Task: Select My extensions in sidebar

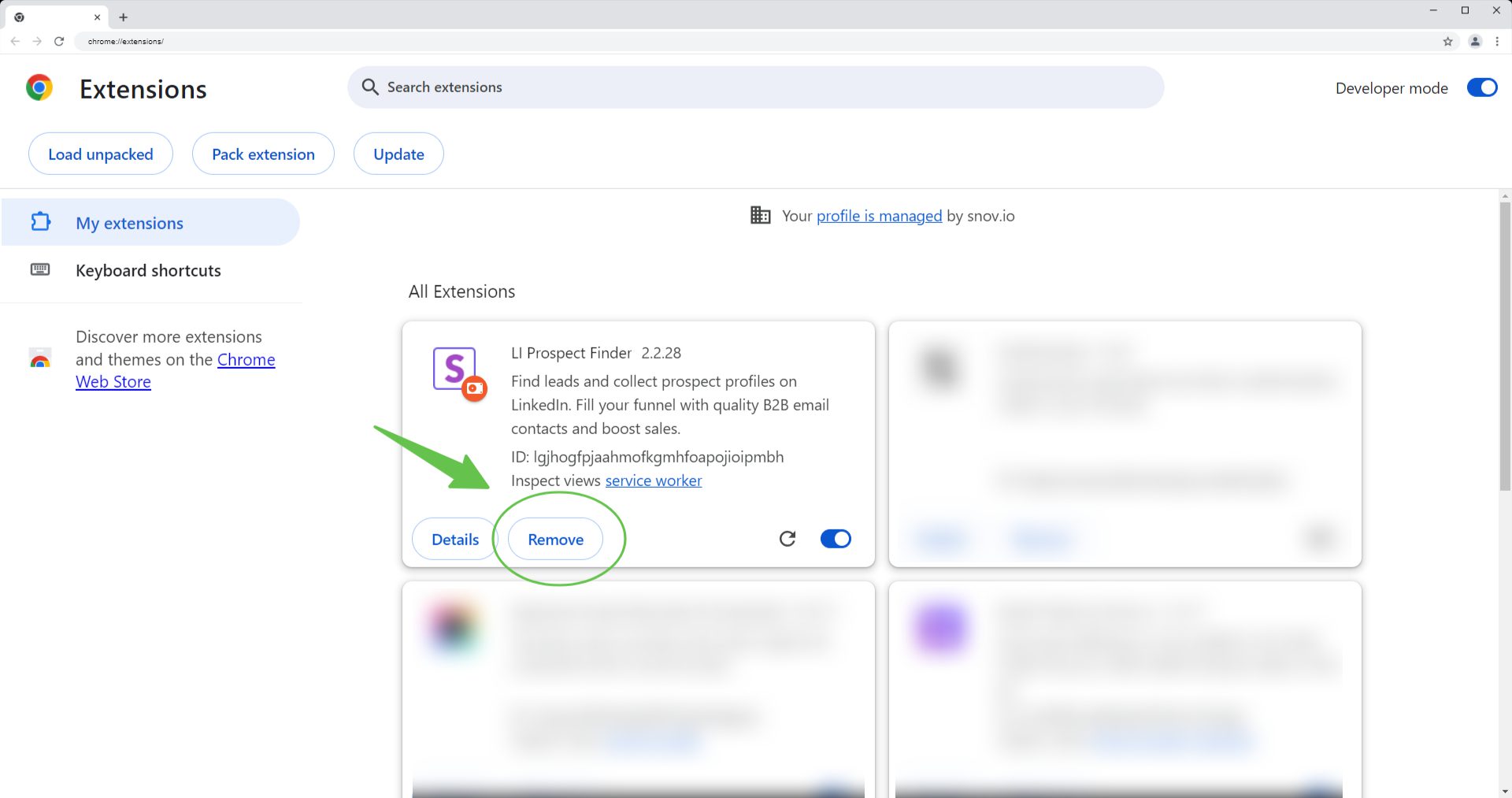Action: [129, 223]
